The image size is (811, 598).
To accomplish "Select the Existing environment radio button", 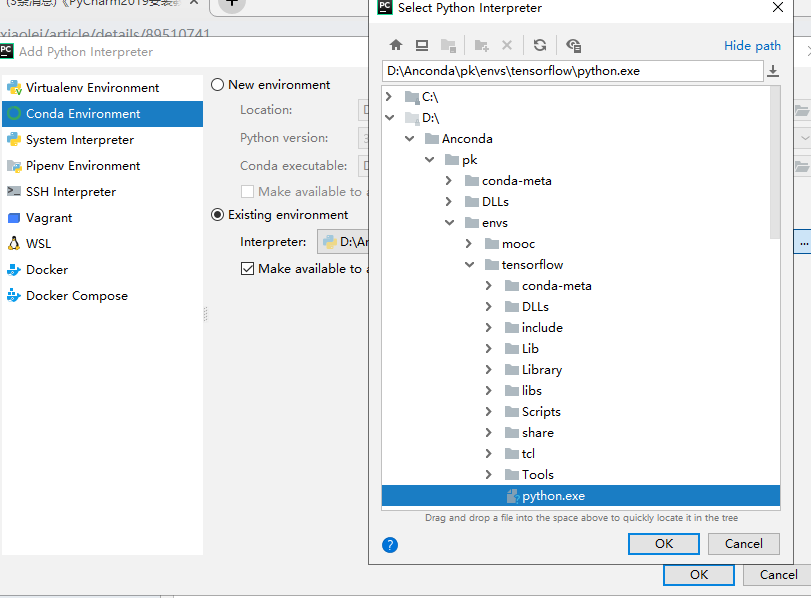I will click(218, 215).
